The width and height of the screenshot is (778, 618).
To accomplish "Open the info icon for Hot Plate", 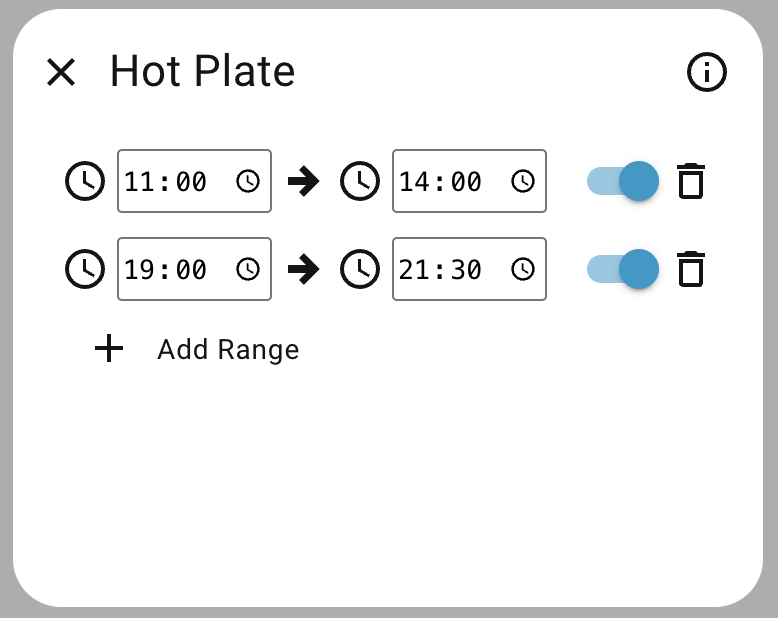I will point(707,72).
